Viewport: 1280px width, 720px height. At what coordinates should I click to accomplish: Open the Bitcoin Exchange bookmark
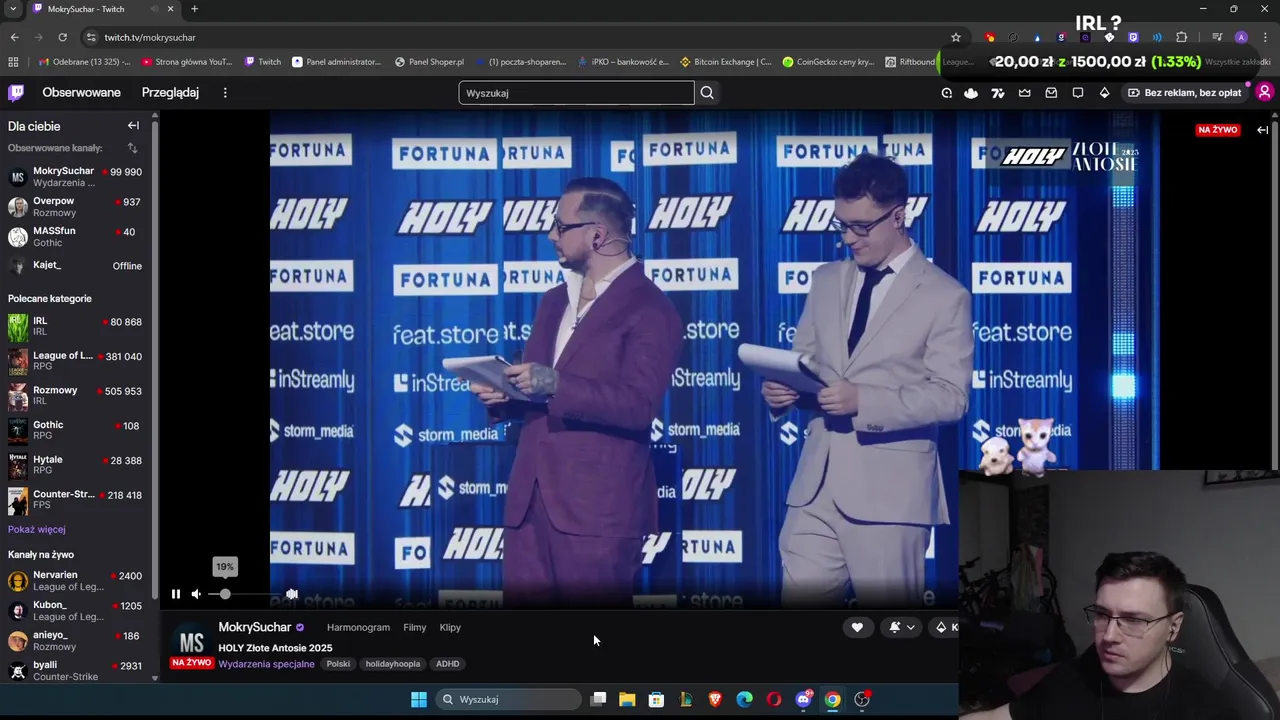(x=726, y=62)
